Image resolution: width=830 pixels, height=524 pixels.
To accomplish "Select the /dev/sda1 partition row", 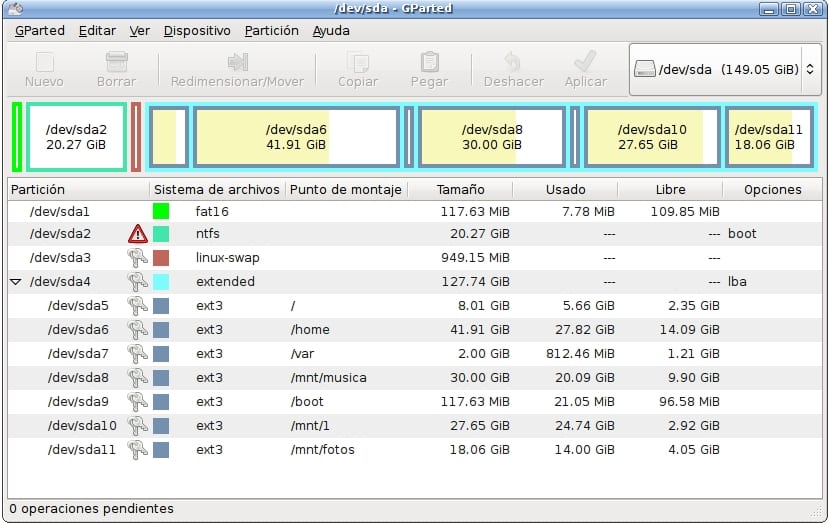I will click(x=415, y=211).
